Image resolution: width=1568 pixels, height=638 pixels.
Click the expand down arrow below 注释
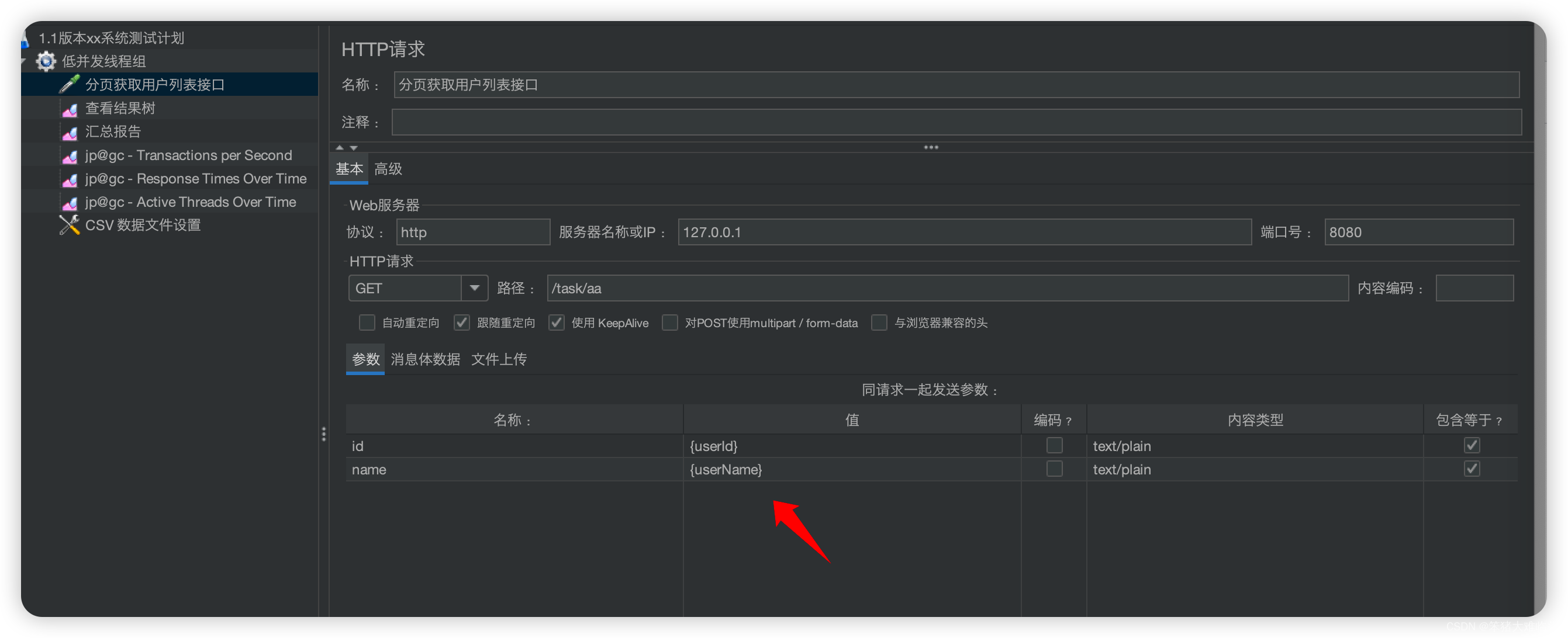[354, 147]
